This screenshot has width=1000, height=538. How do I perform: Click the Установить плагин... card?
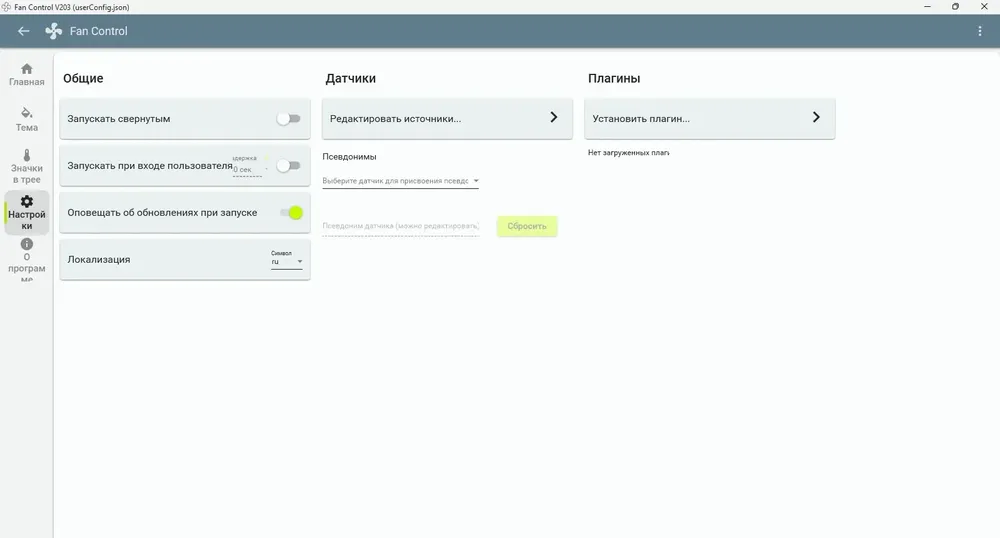click(x=709, y=119)
